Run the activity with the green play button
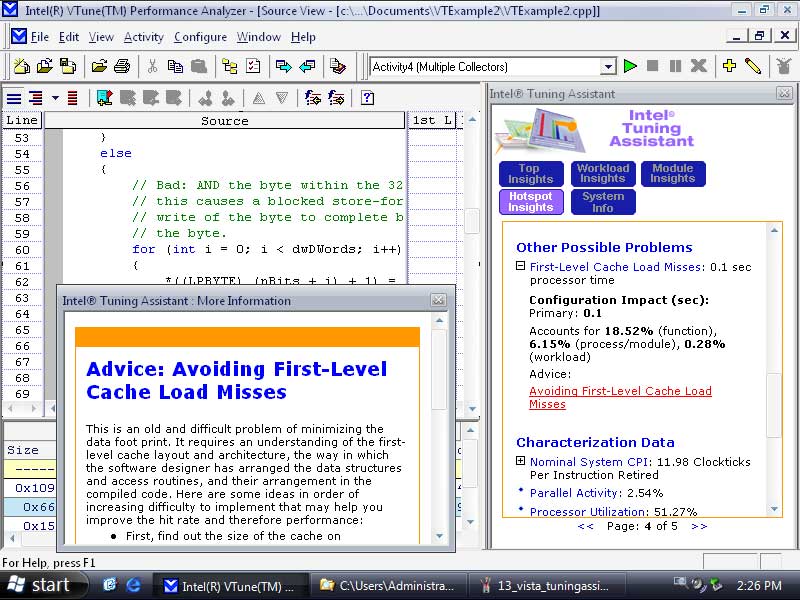This screenshot has height=600, width=800. [630, 66]
